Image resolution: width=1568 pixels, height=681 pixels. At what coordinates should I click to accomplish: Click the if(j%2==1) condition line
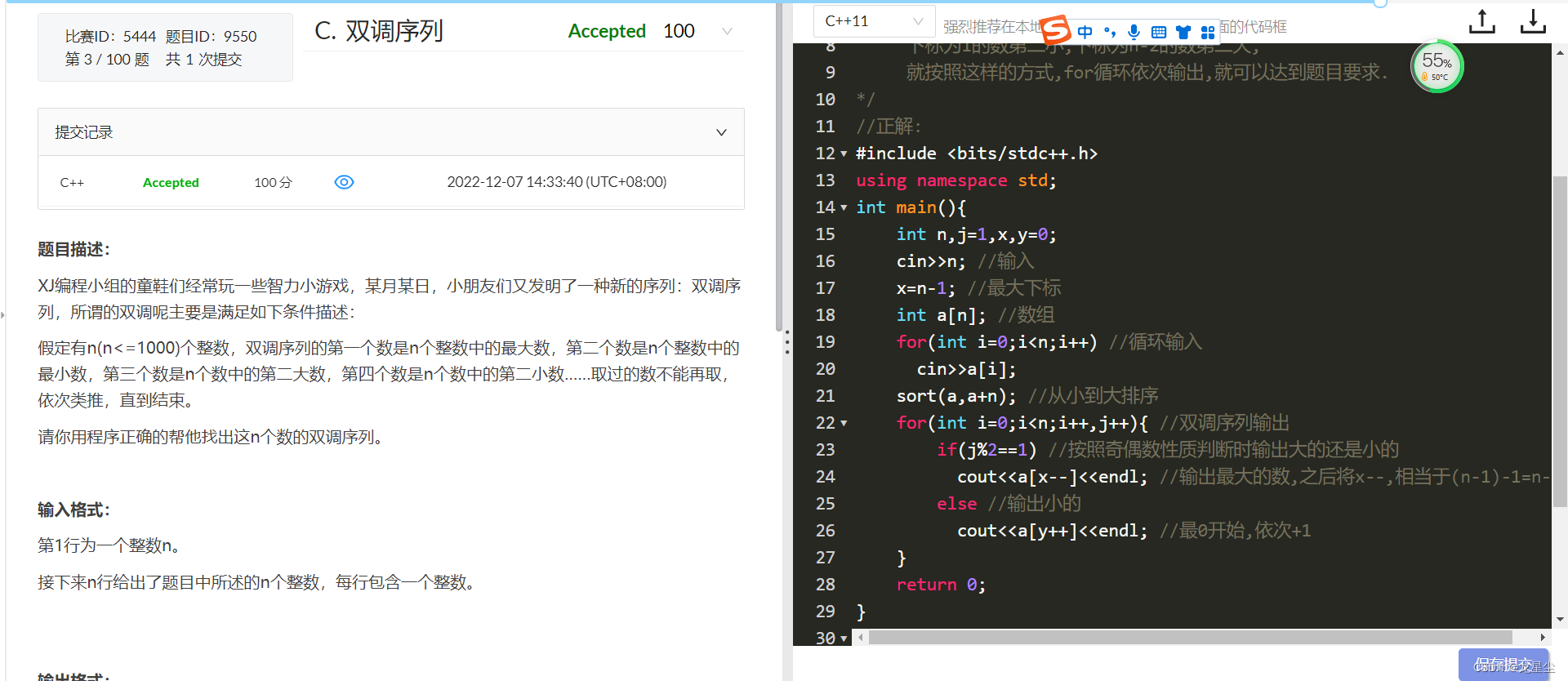click(987, 450)
